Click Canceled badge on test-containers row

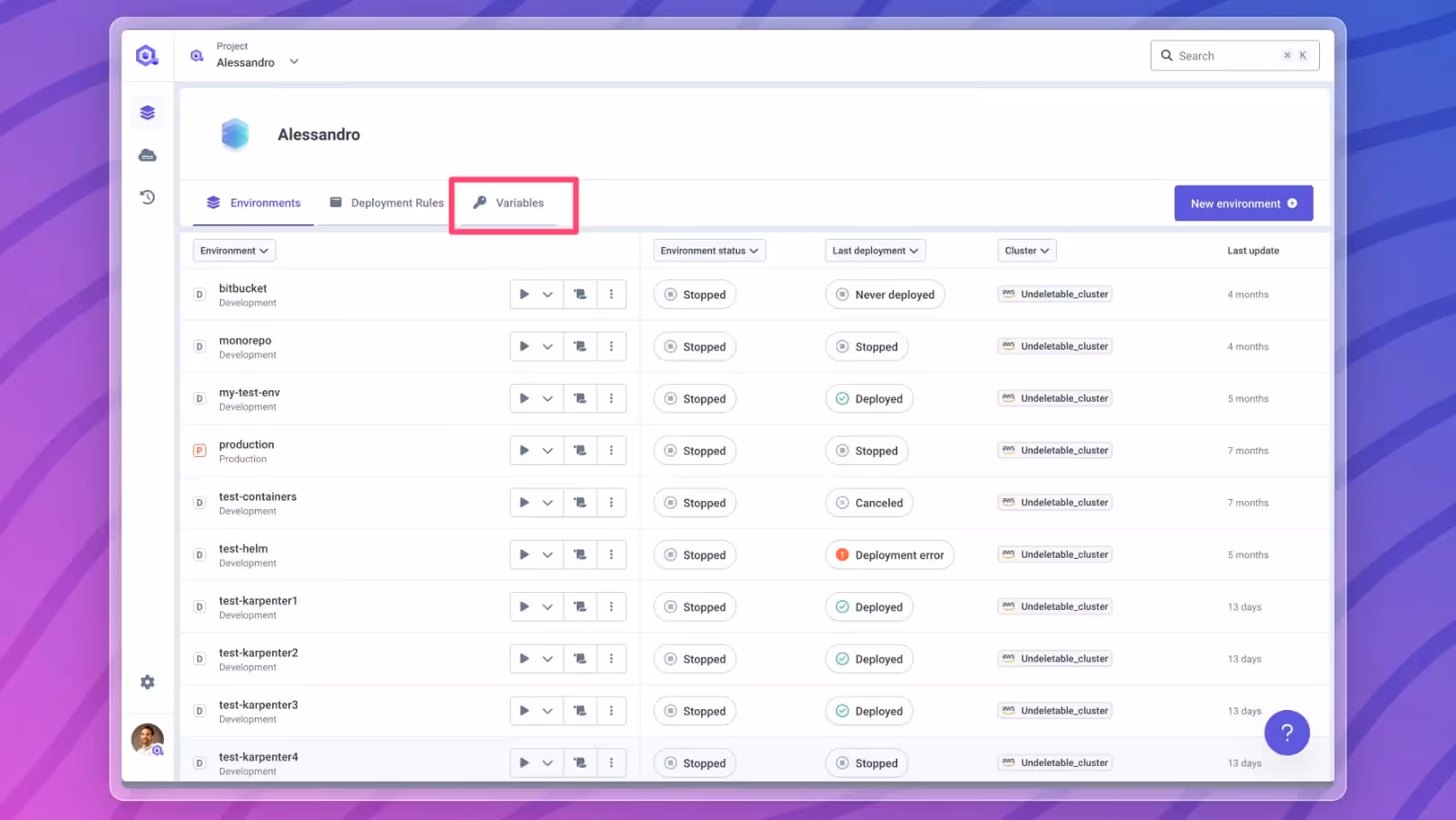tap(869, 503)
